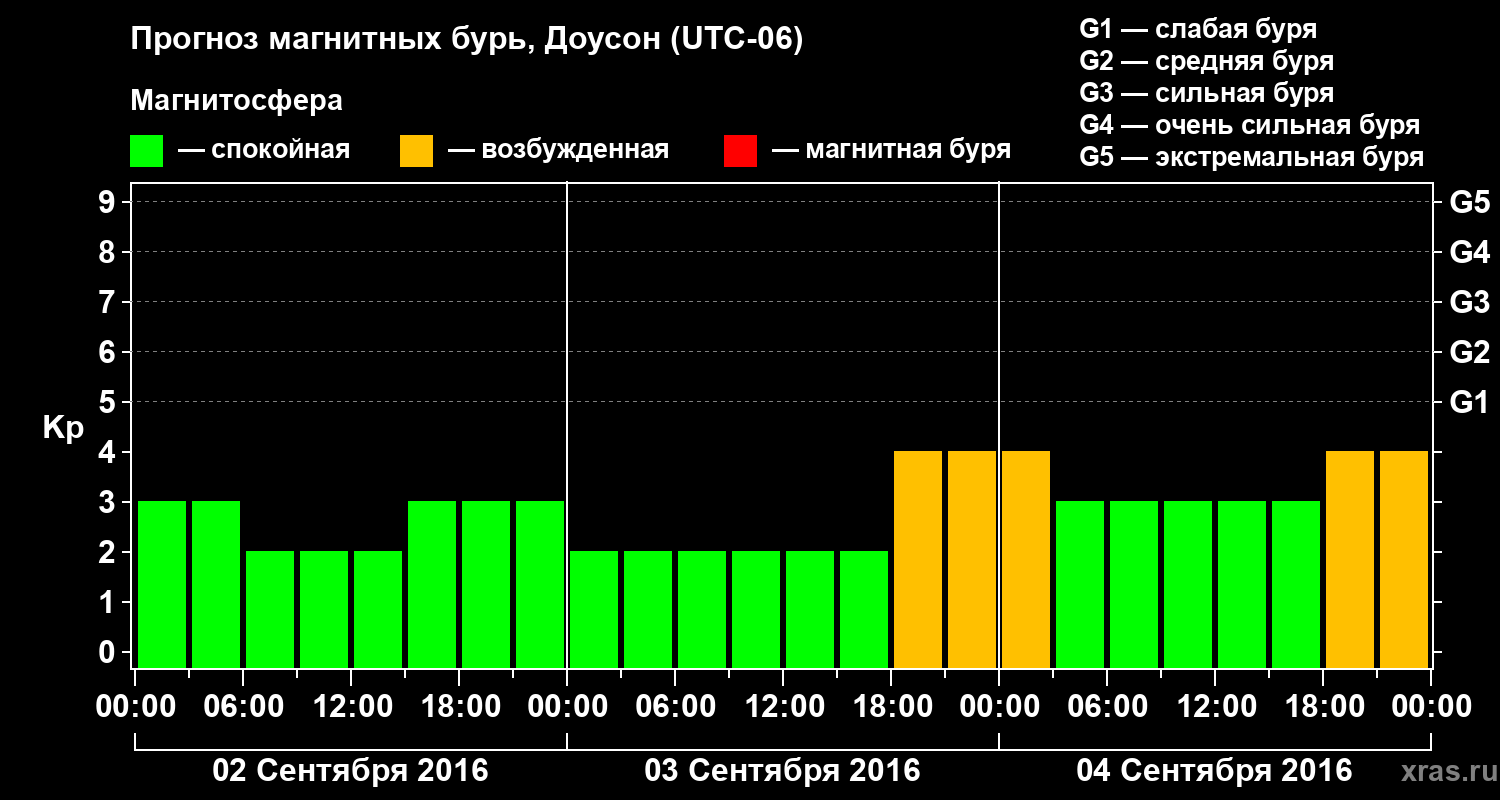Click the '03 Сентября 2016' date label

(783, 771)
